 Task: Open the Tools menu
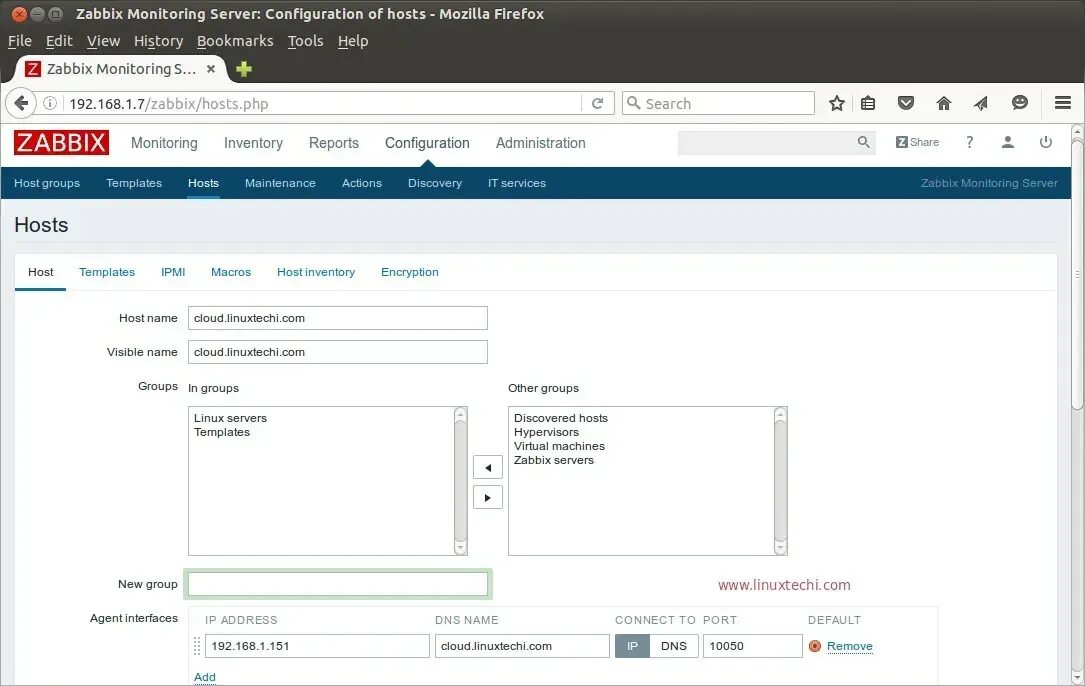click(305, 41)
